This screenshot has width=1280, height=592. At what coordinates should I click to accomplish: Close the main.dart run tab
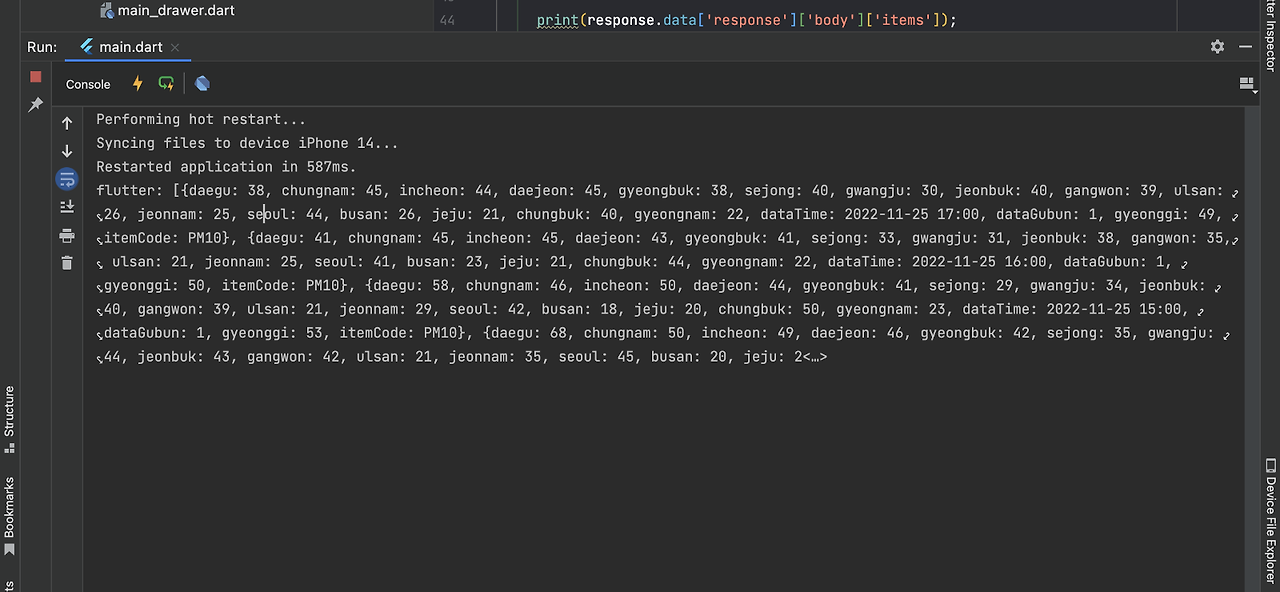(175, 47)
